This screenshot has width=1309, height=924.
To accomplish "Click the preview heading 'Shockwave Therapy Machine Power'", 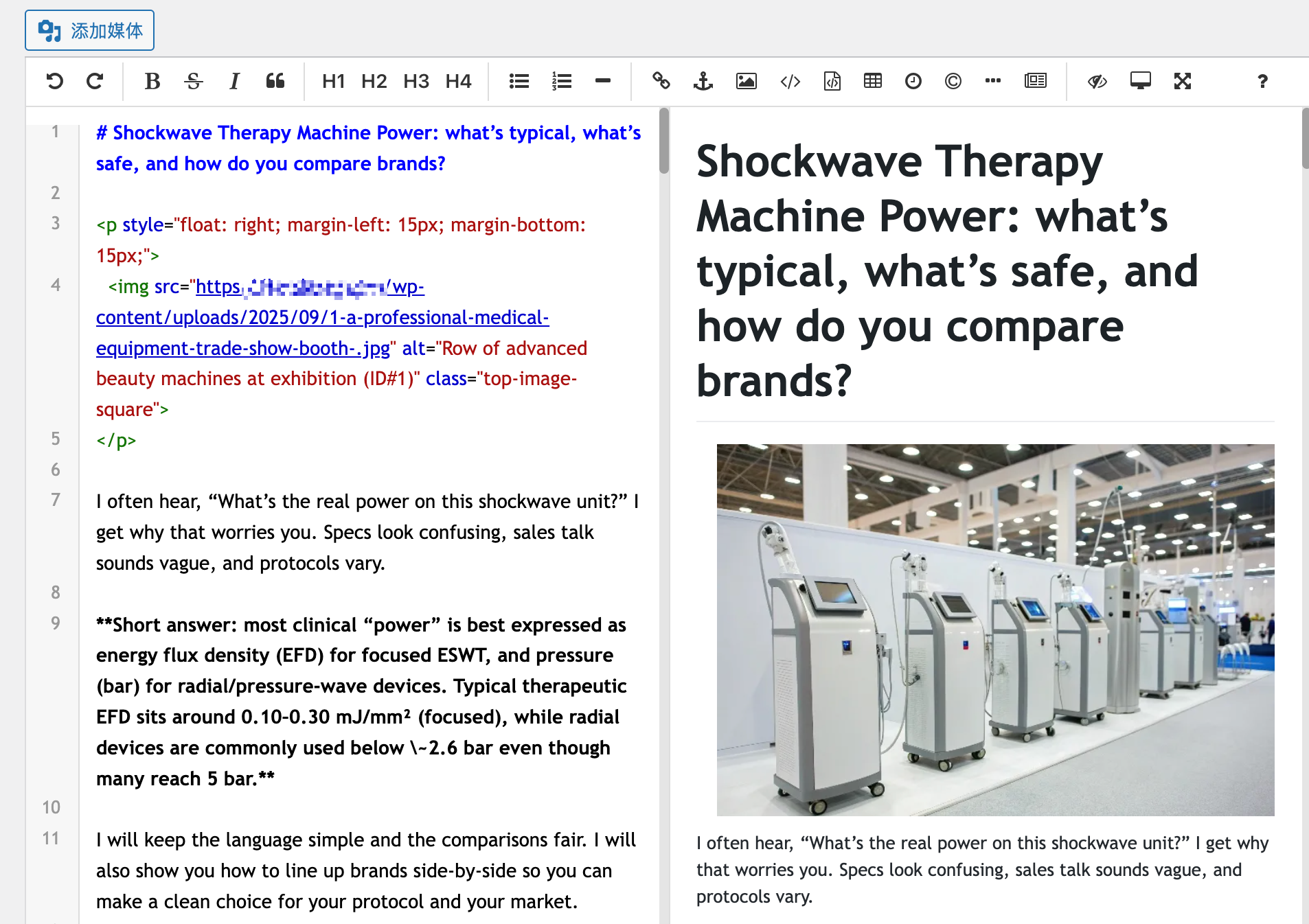I will [947, 270].
